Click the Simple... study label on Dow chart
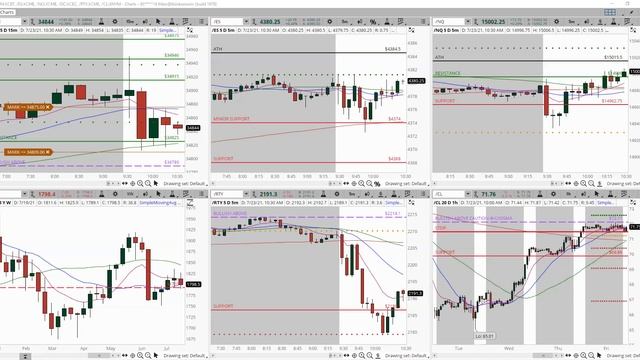The height and width of the screenshot is (360, 640). [167, 30]
